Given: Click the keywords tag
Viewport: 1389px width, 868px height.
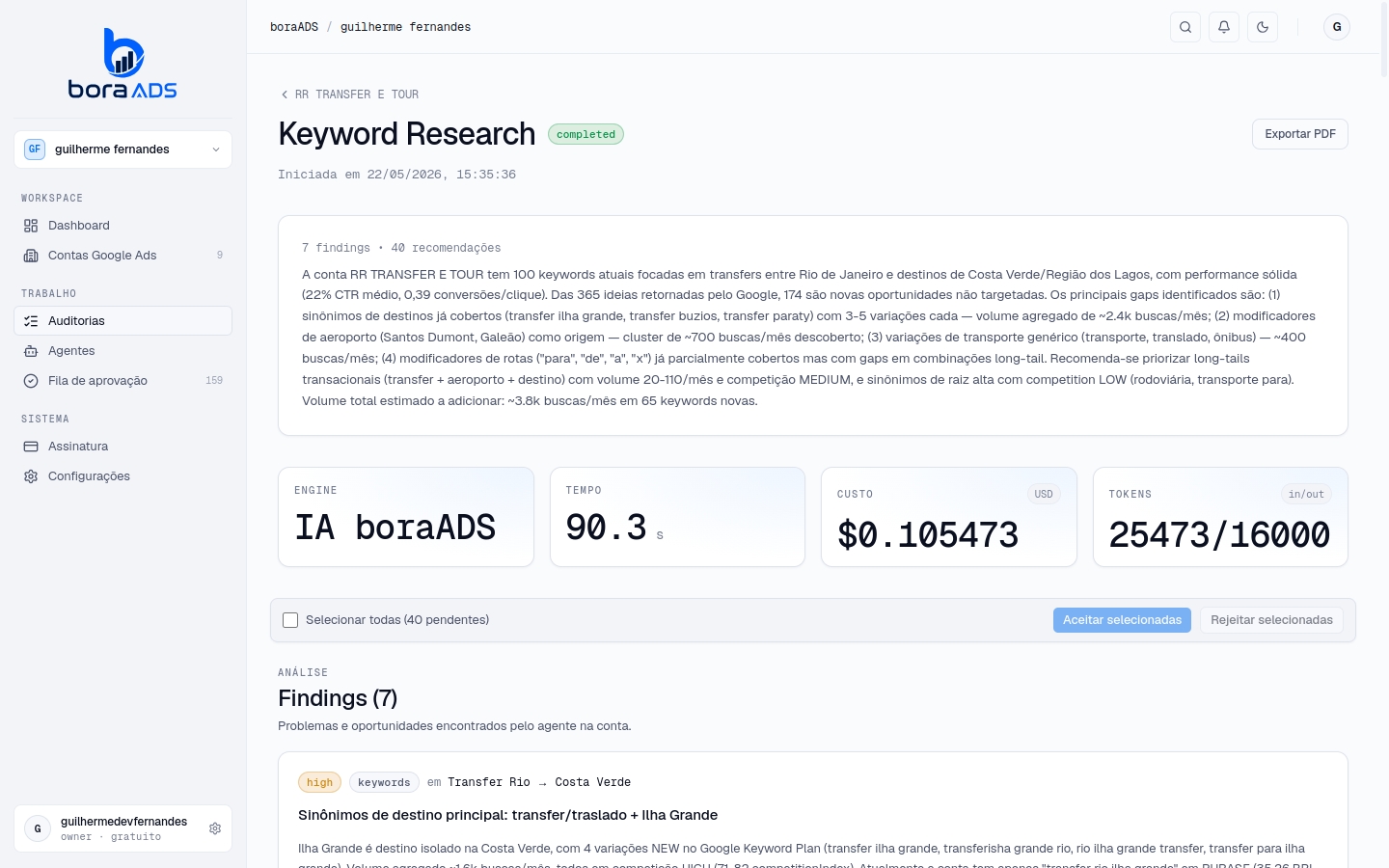Looking at the screenshot, I should [x=384, y=782].
